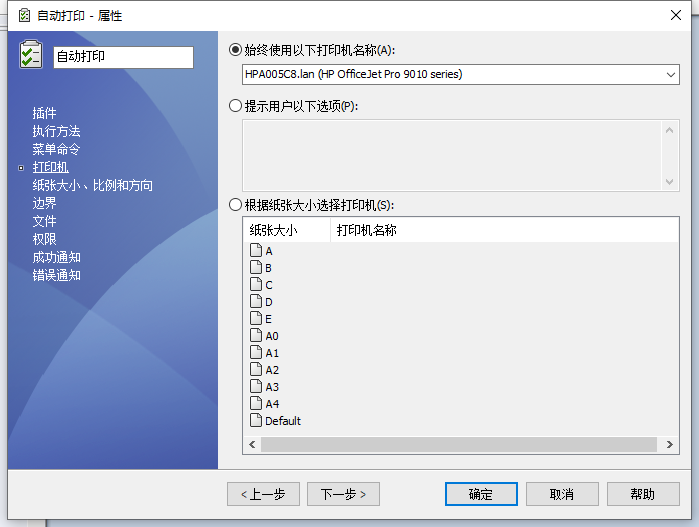Viewport: 699px width, 527px height.
Task: Select paper size D page icon
Action: 256,301
